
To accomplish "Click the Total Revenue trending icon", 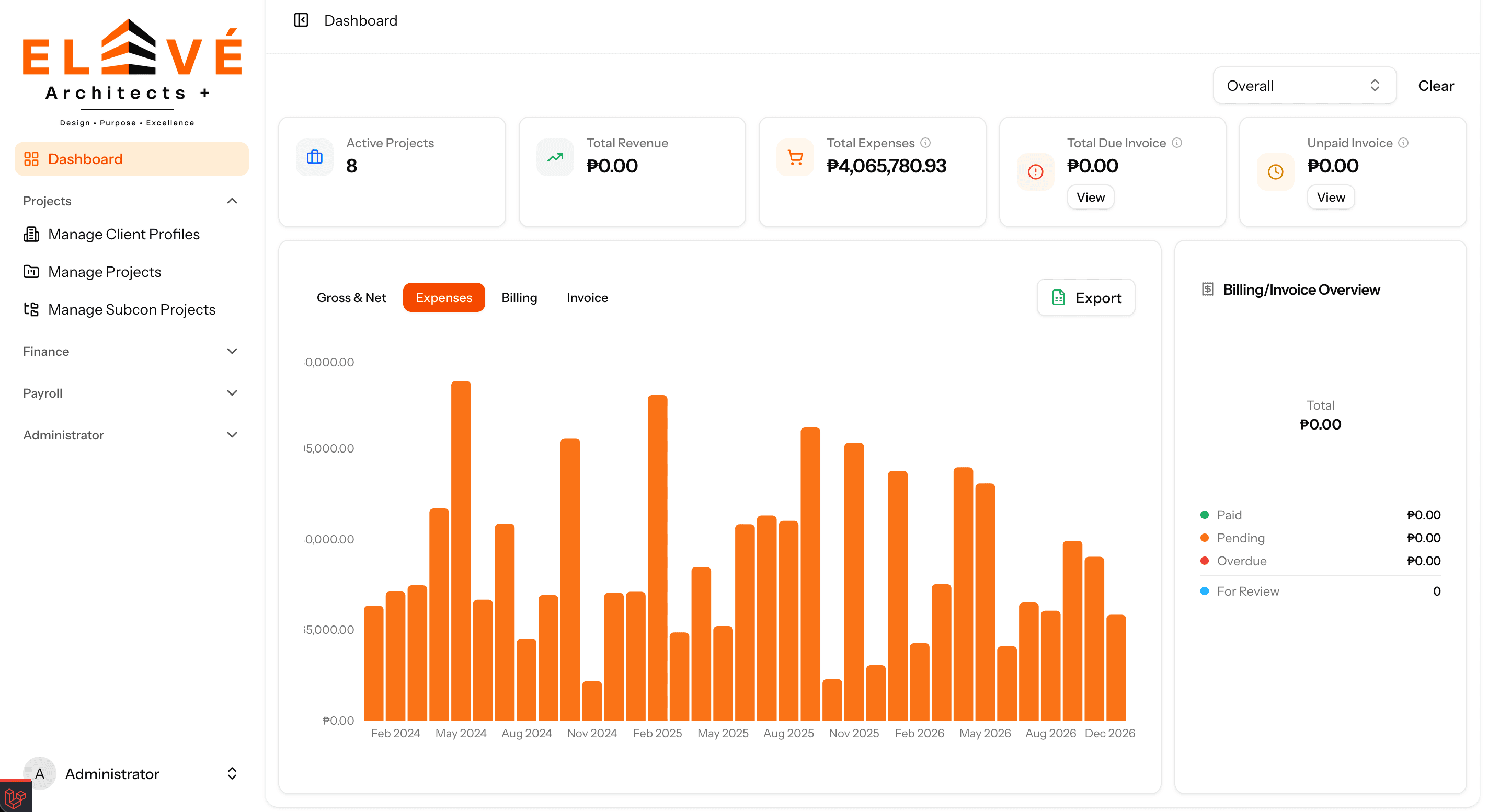I will pyautogui.click(x=555, y=157).
